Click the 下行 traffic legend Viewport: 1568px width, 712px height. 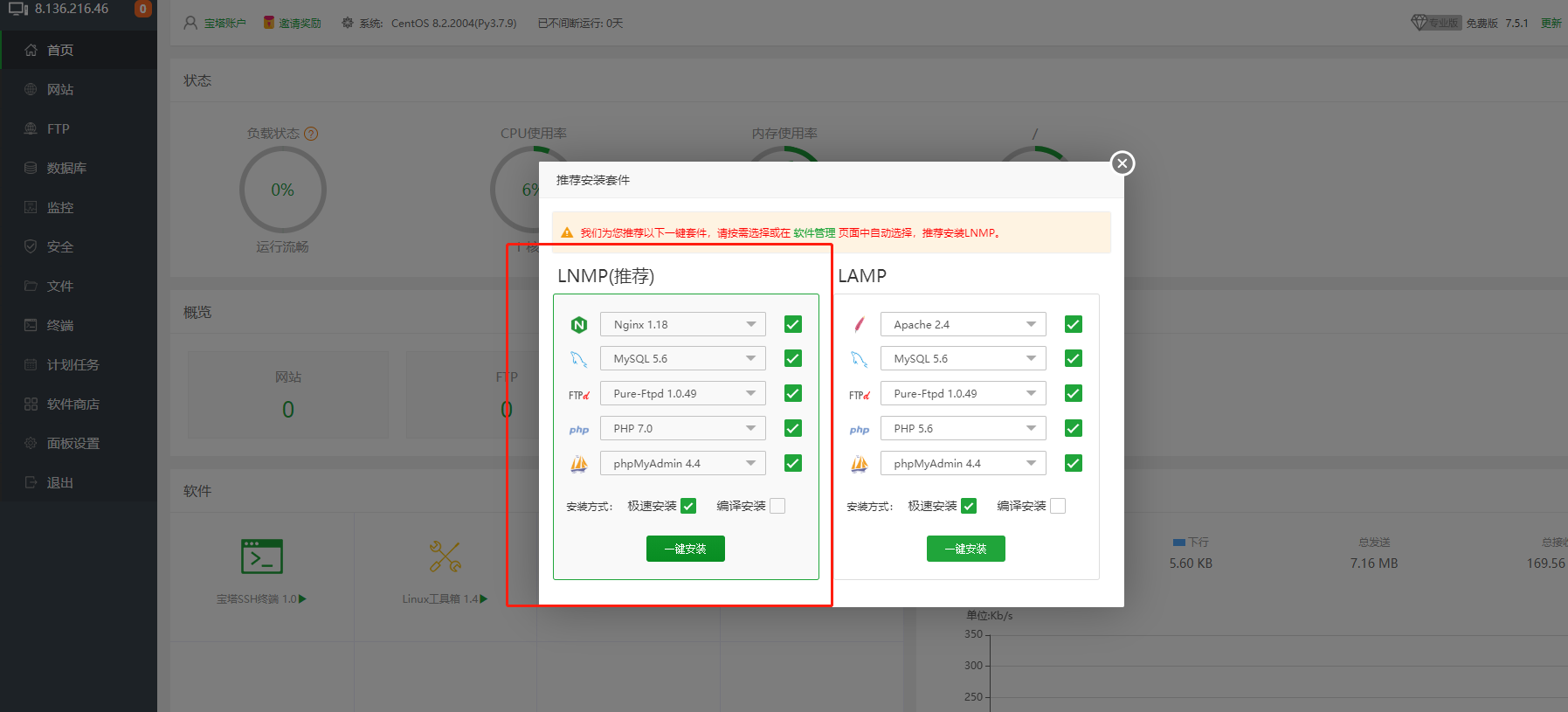click(1191, 542)
